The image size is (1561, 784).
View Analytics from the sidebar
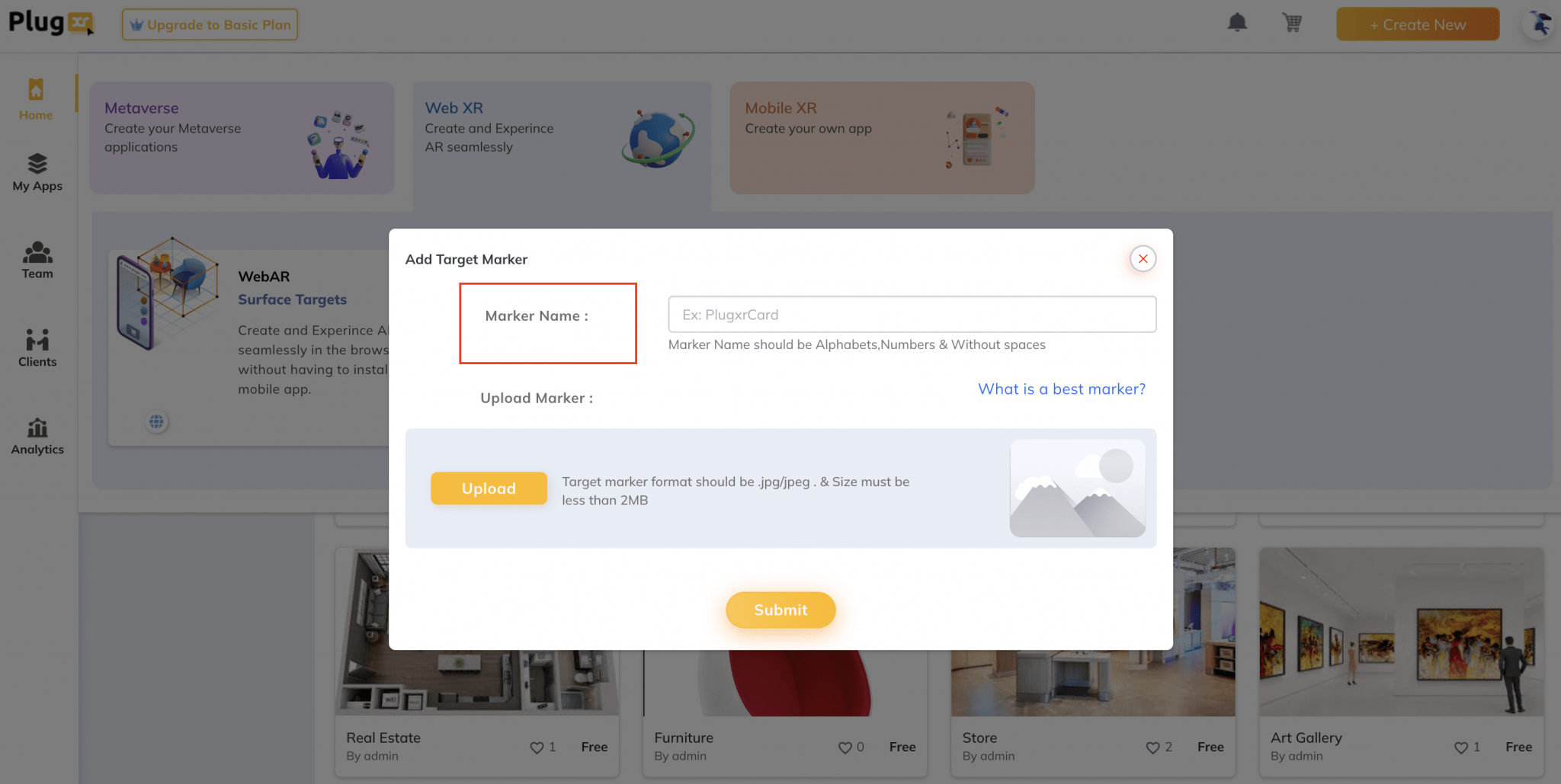37,436
